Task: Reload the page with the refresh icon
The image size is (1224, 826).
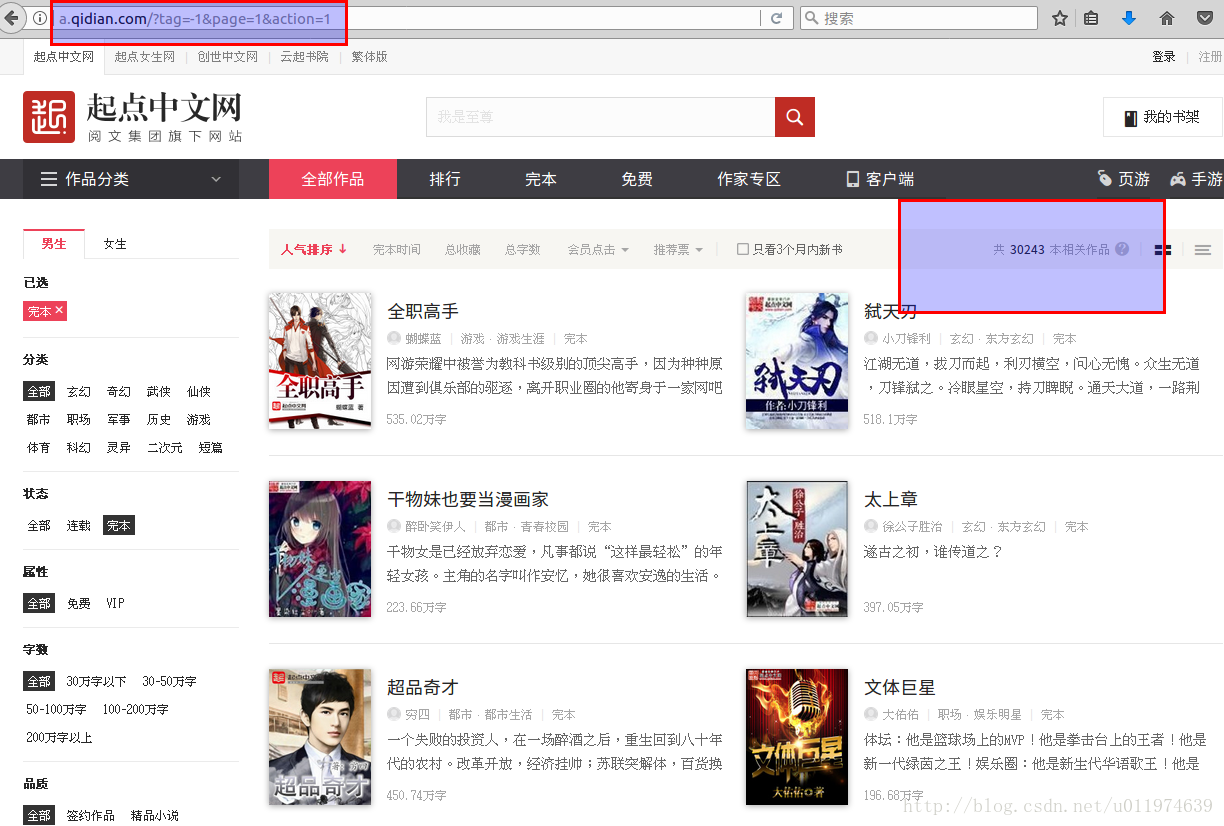Action: click(x=776, y=18)
